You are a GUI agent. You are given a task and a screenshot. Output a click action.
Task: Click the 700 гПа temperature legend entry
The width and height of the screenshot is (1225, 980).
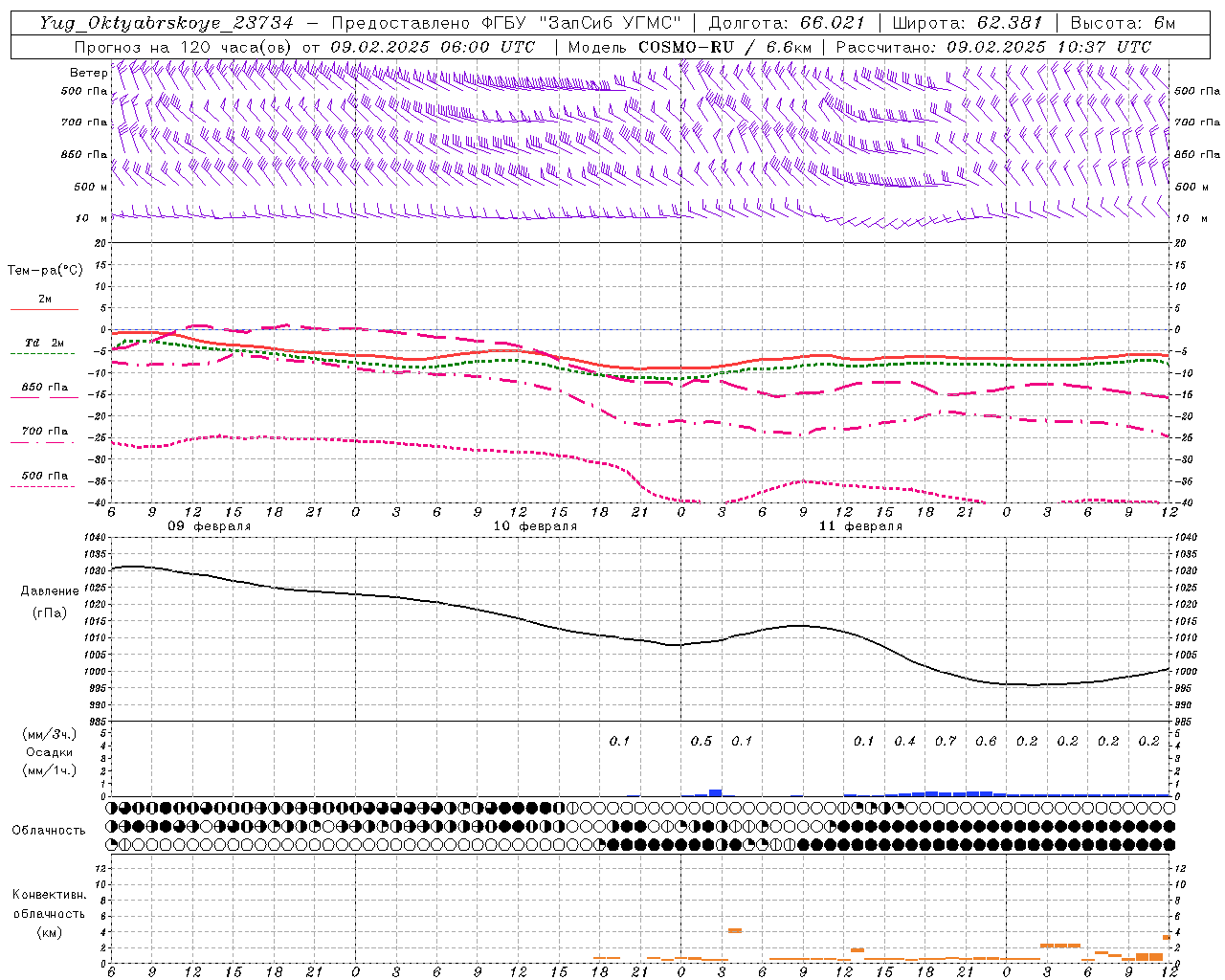point(45,432)
